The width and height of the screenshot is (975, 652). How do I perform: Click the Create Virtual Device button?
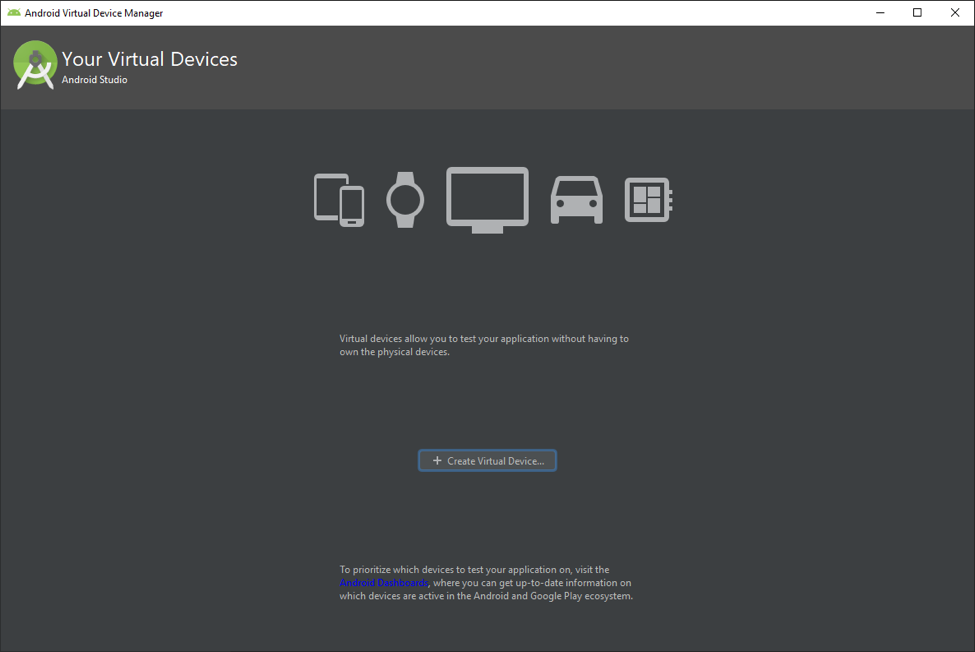point(488,461)
